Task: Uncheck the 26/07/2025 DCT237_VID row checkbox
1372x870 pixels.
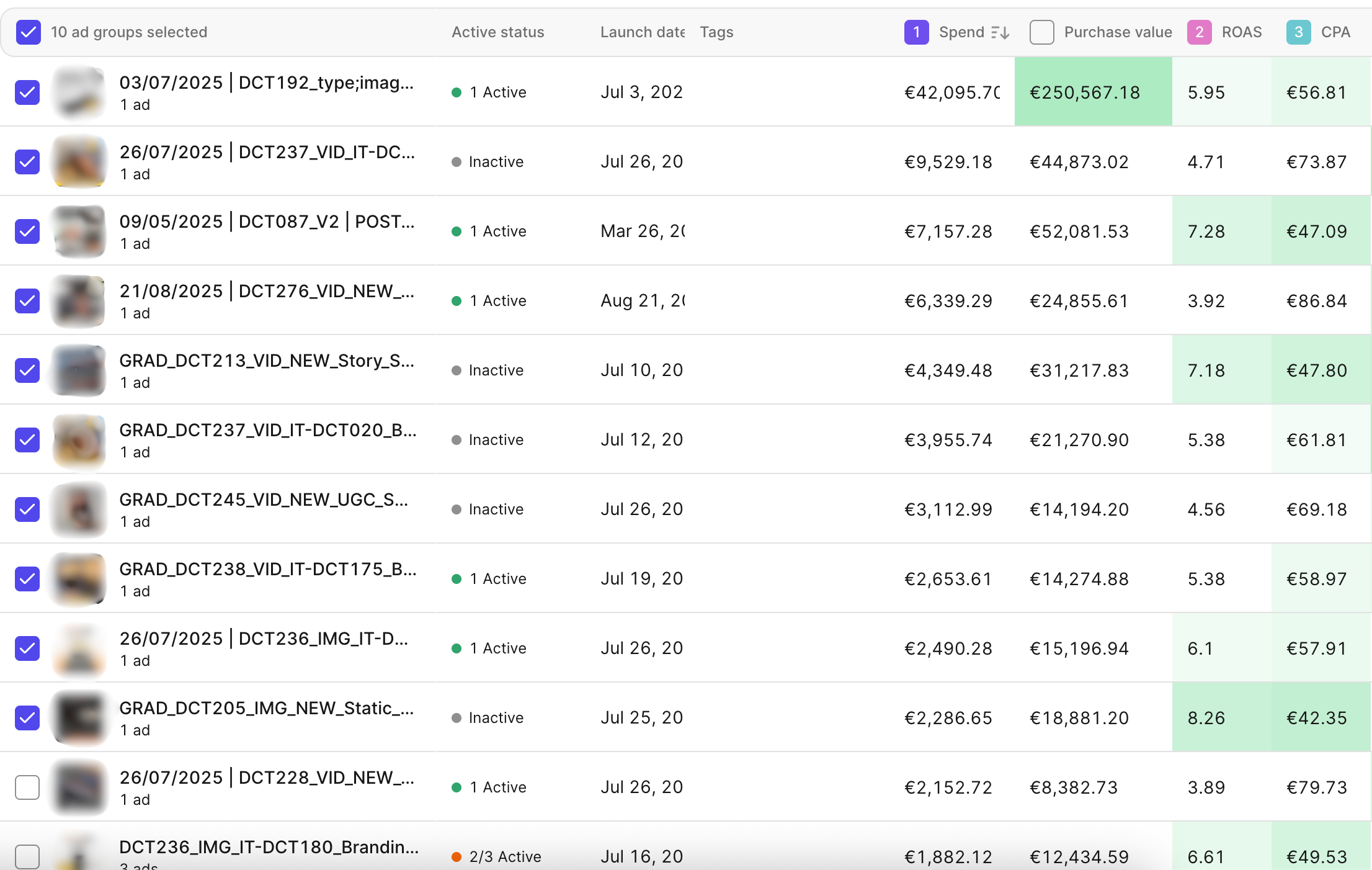Action: [27, 162]
